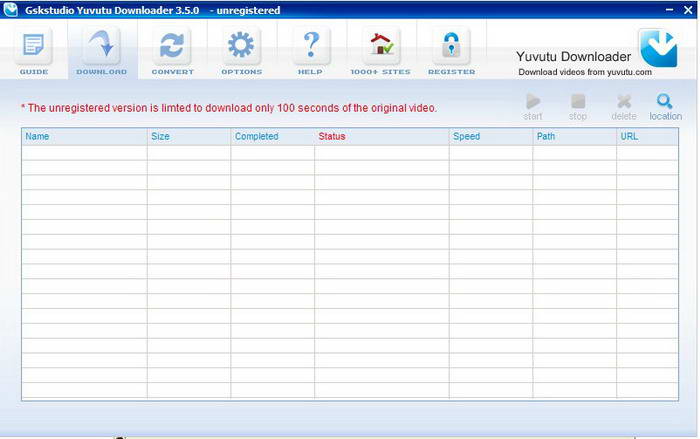Sort by Path column header
This screenshot has height=439, width=700.
[x=574, y=137]
